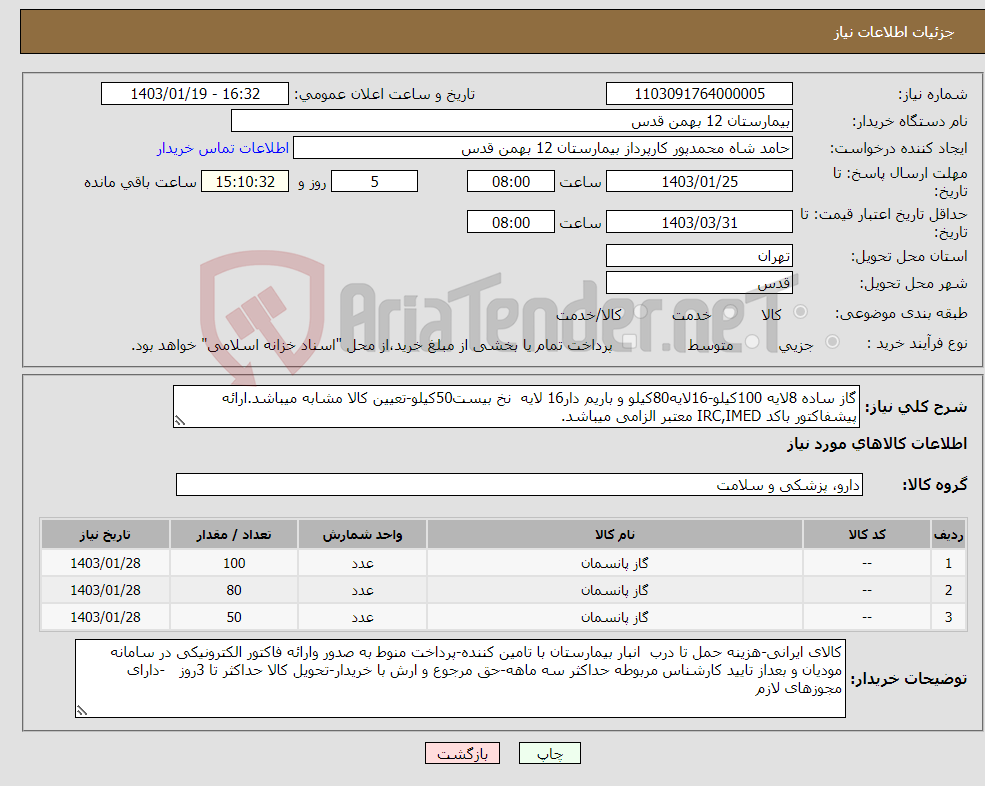Click the unit عدد in row 2

[x=362, y=591]
